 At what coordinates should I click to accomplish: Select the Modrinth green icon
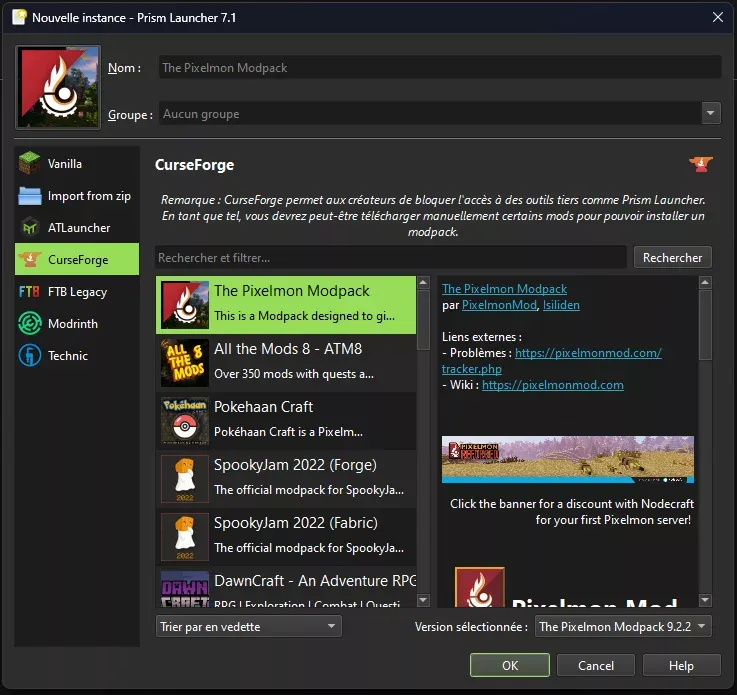(x=30, y=323)
